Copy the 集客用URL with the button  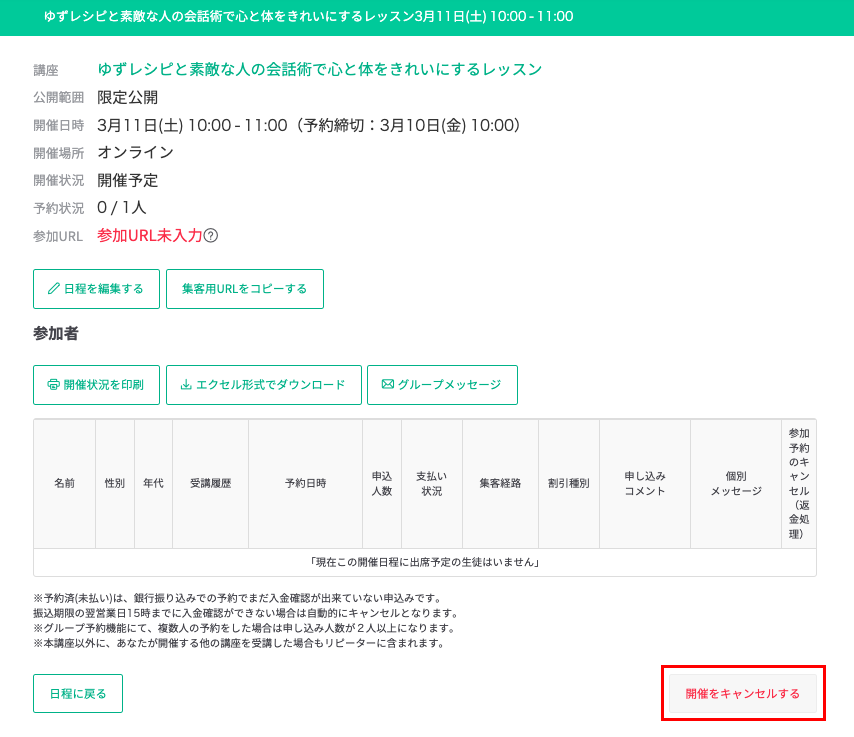pyautogui.click(x=245, y=289)
